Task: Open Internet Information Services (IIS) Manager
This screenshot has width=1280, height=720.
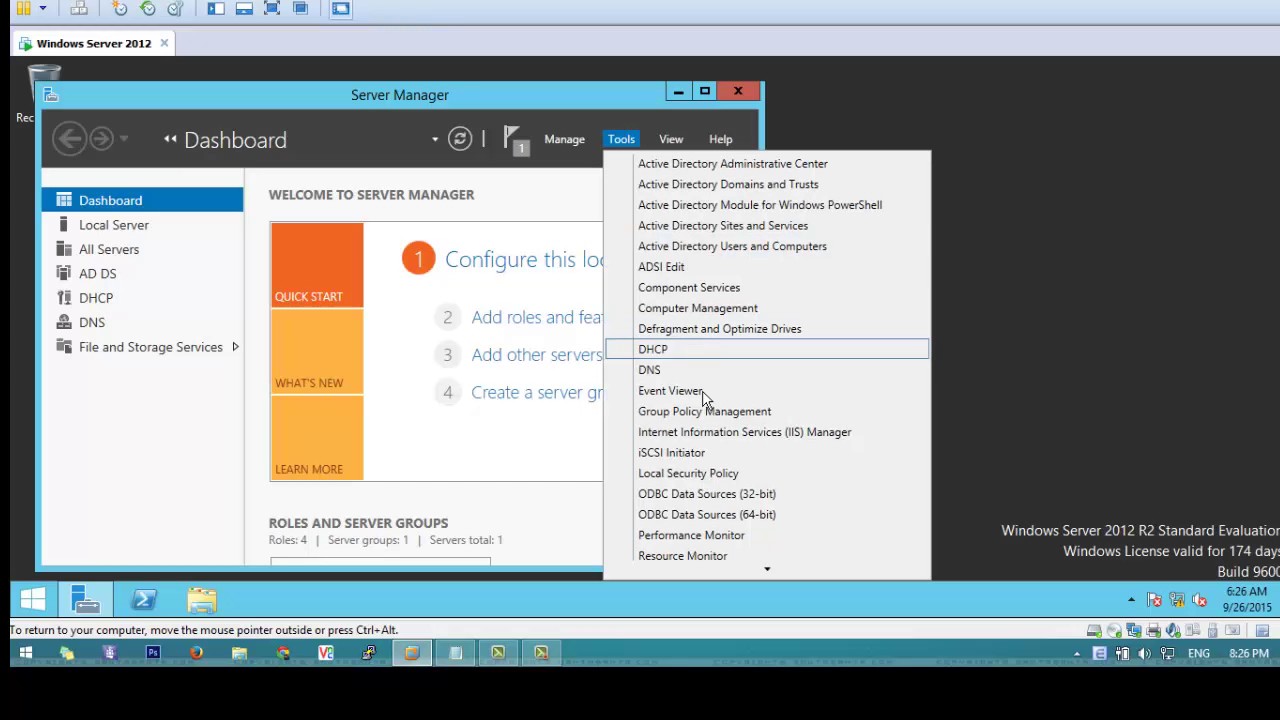Action: (x=767, y=432)
